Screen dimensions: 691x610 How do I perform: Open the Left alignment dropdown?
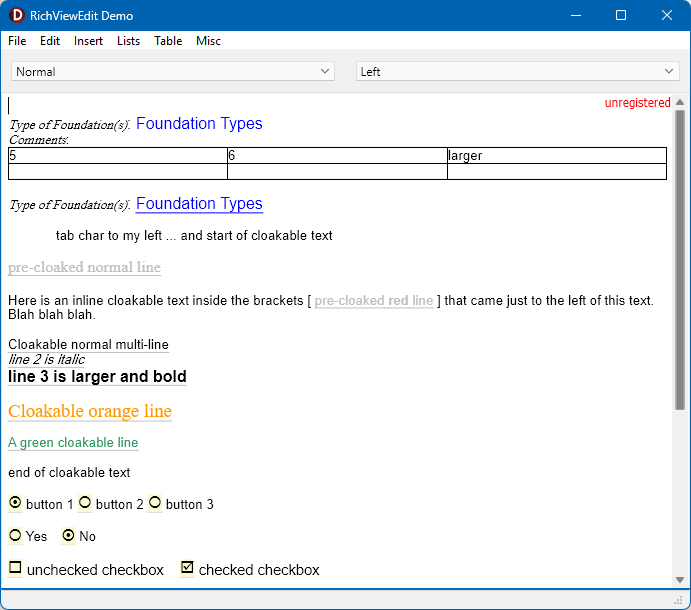(517, 71)
